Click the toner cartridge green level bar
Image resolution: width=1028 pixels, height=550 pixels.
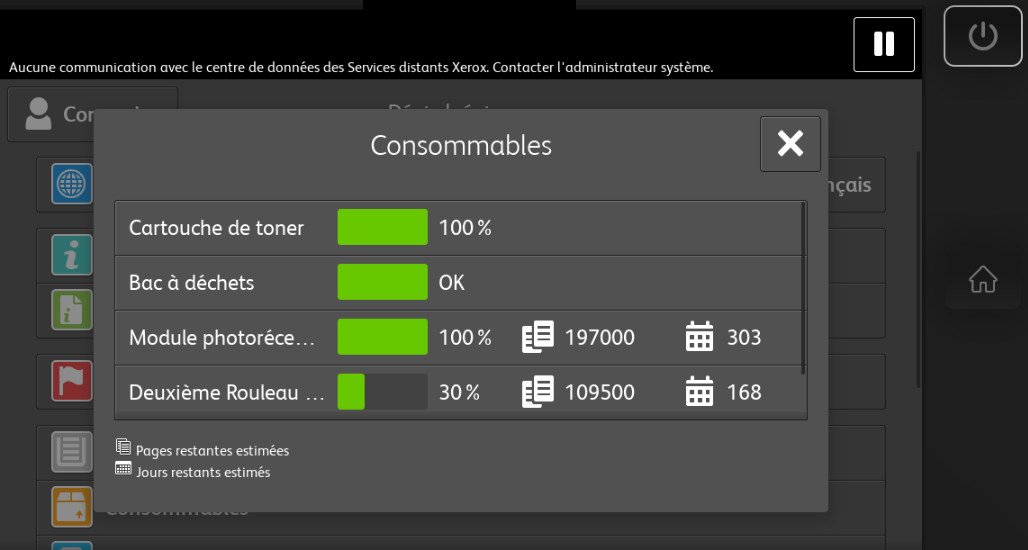click(382, 228)
